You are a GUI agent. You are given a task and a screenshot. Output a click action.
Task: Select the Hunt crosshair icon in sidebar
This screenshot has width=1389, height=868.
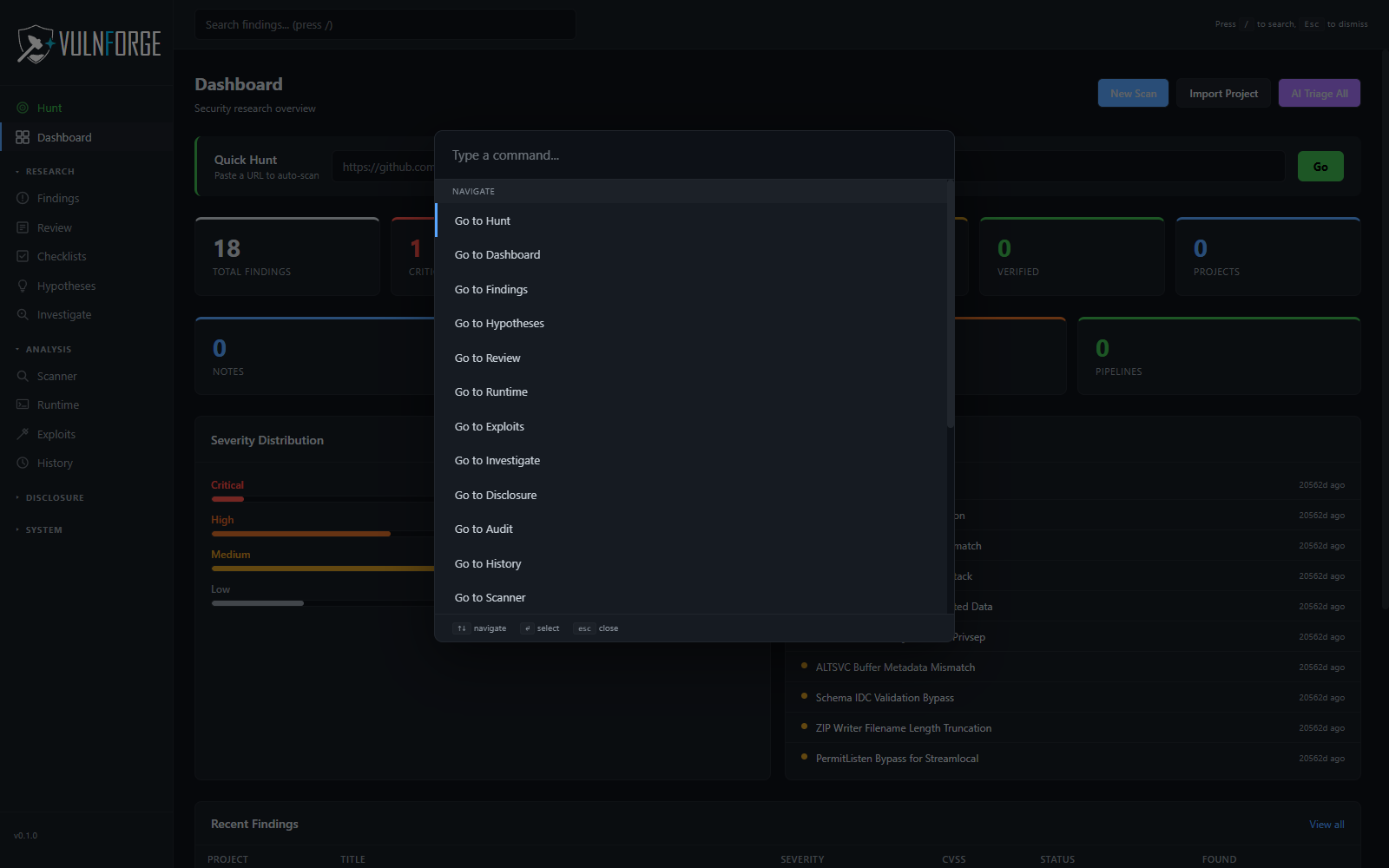[23, 107]
